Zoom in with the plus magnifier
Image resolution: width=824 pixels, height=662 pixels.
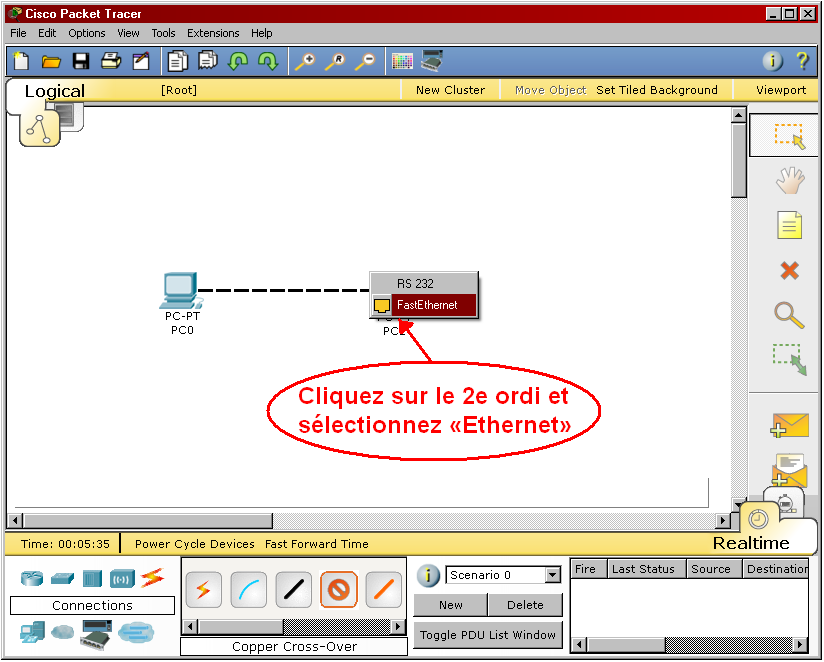(305, 61)
